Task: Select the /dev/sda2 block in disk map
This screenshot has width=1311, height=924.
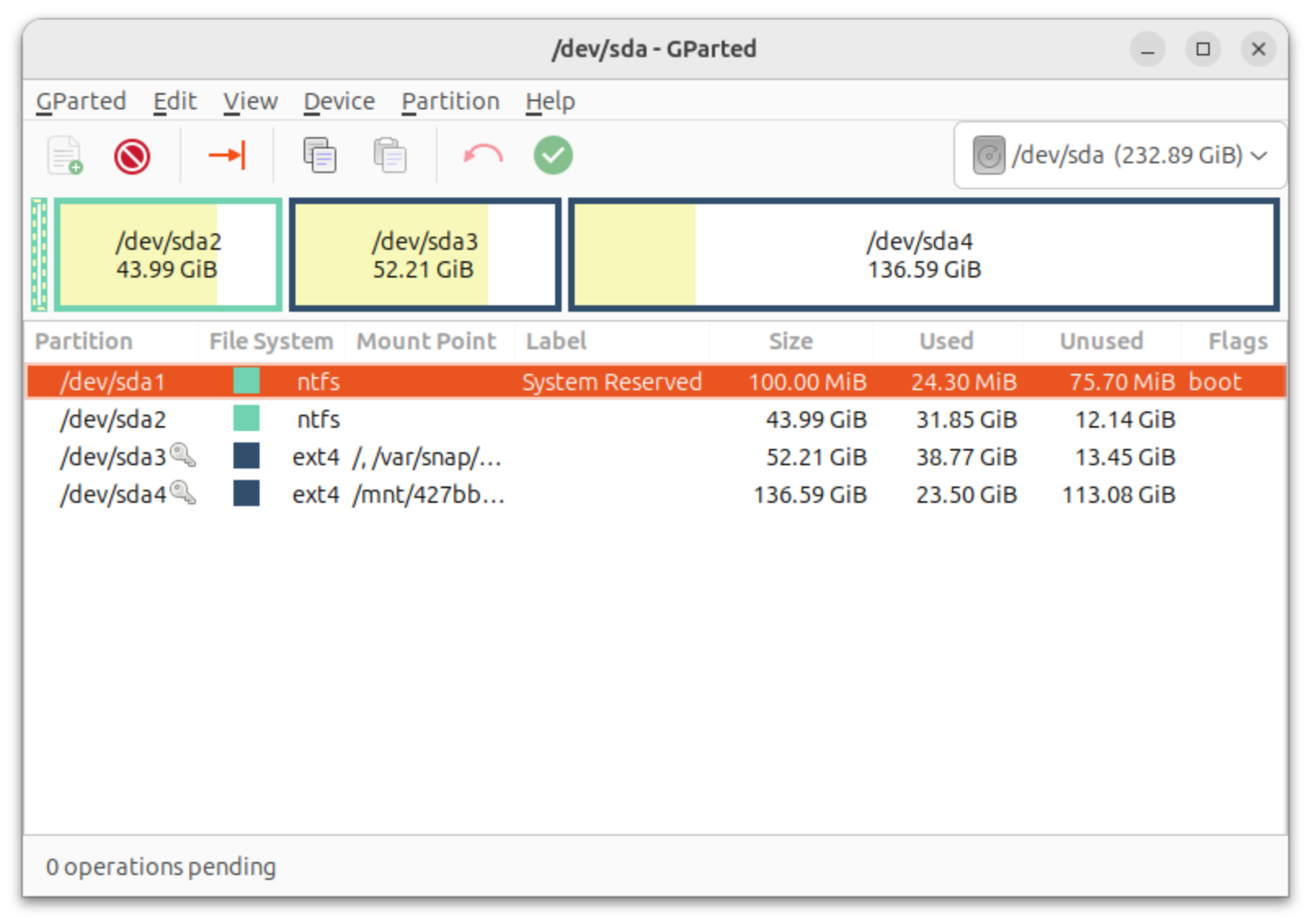Action: [168, 255]
